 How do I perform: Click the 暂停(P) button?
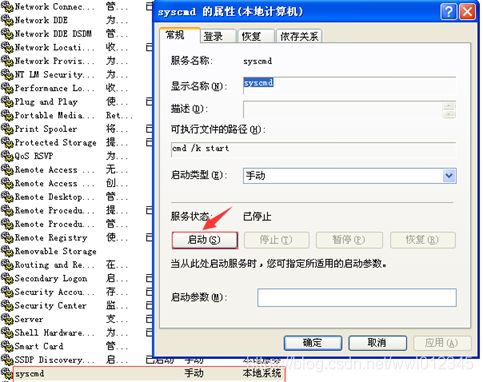tap(349, 240)
